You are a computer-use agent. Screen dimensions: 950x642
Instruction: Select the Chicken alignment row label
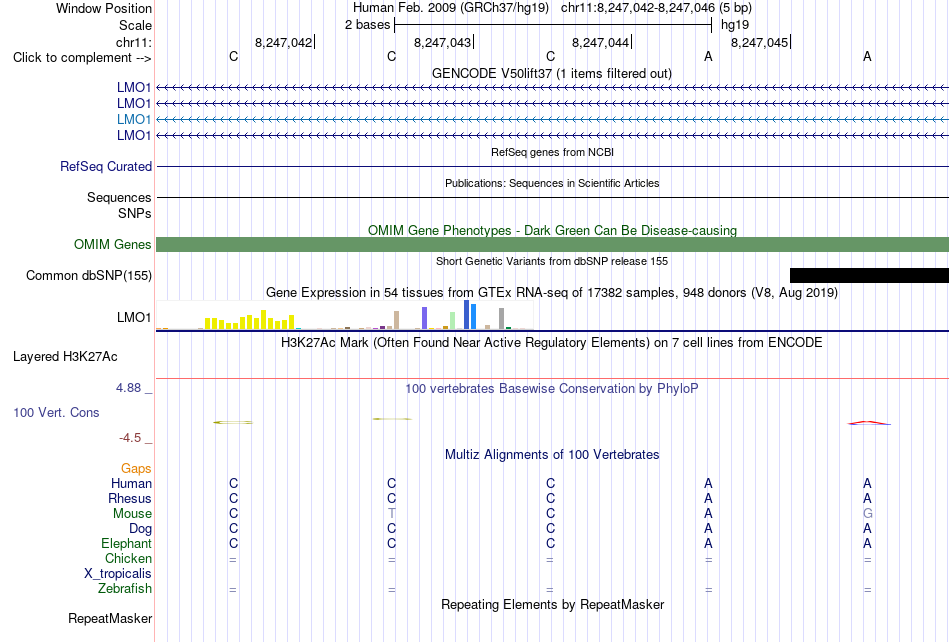pyautogui.click(x=128, y=558)
